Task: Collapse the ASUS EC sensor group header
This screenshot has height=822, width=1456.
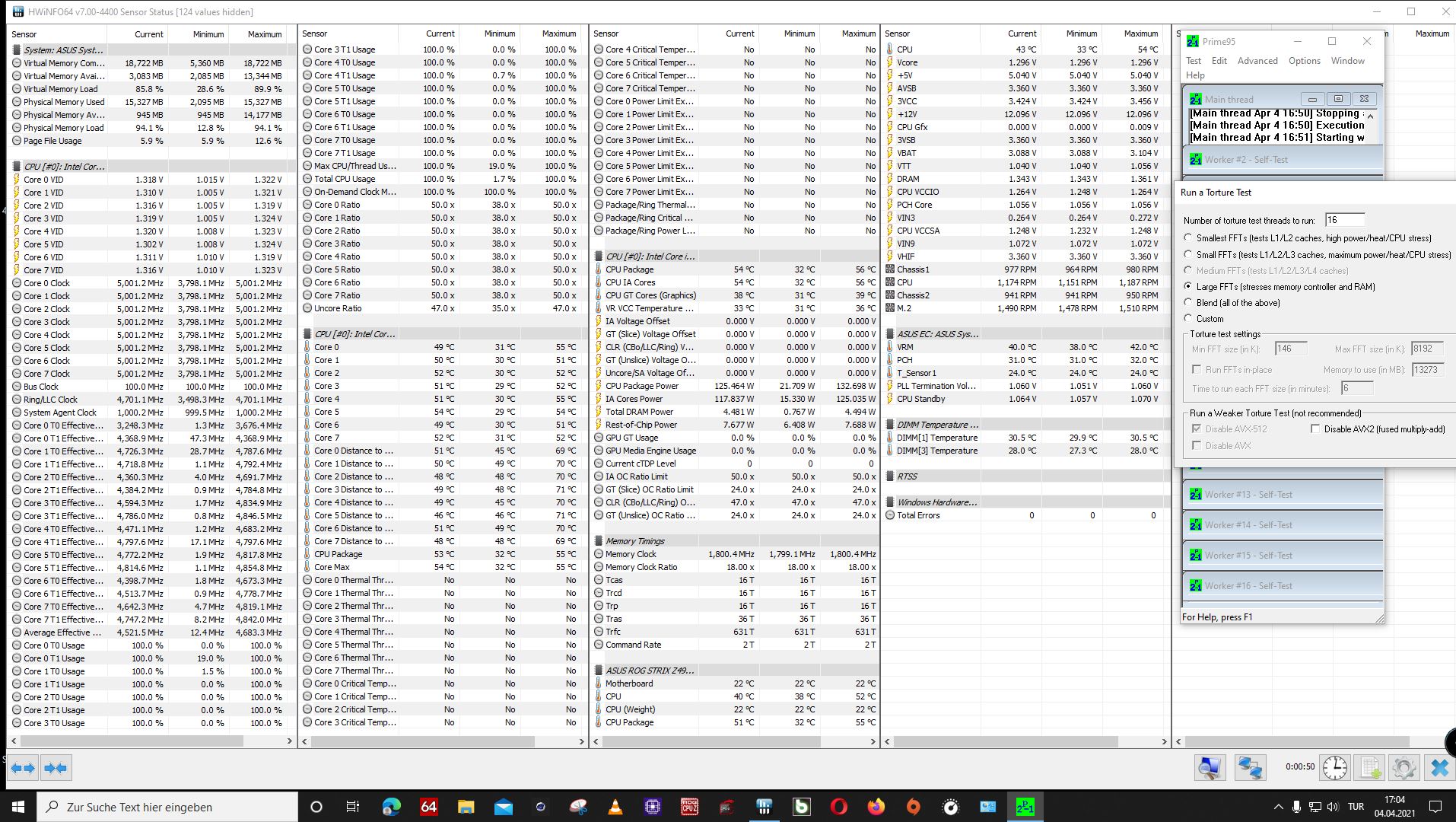Action: (1026, 334)
